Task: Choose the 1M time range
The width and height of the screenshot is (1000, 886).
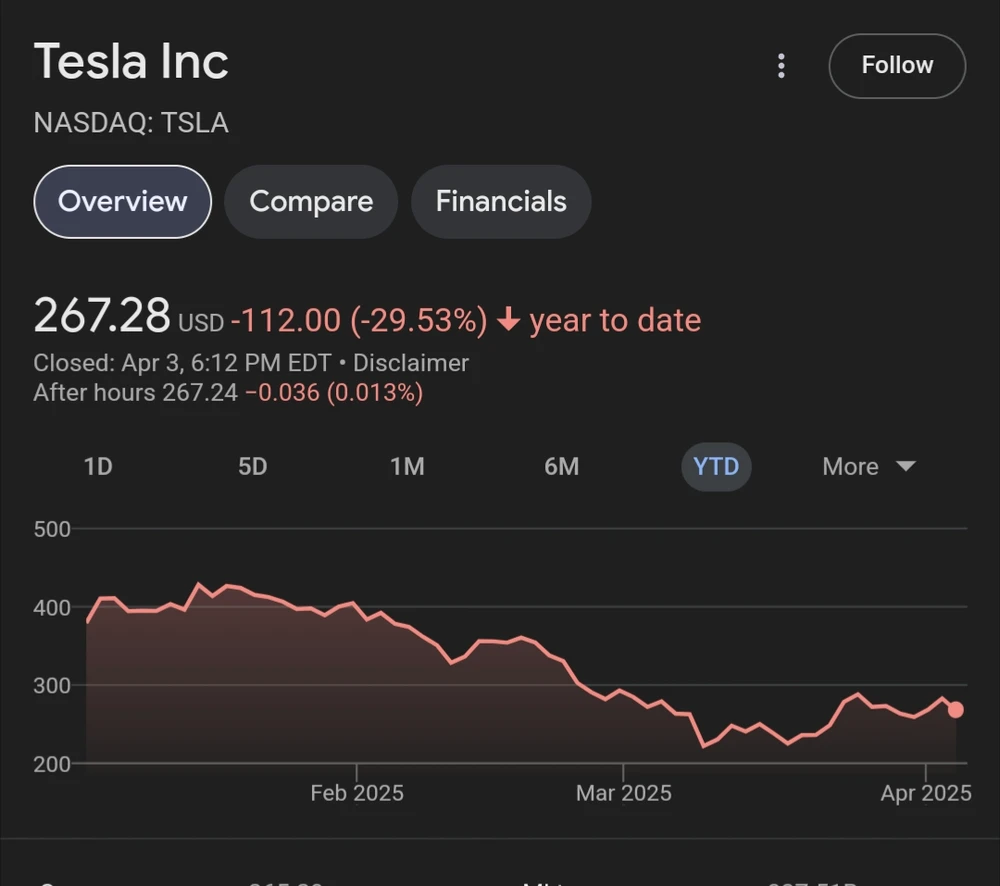Action: click(x=407, y=467)
